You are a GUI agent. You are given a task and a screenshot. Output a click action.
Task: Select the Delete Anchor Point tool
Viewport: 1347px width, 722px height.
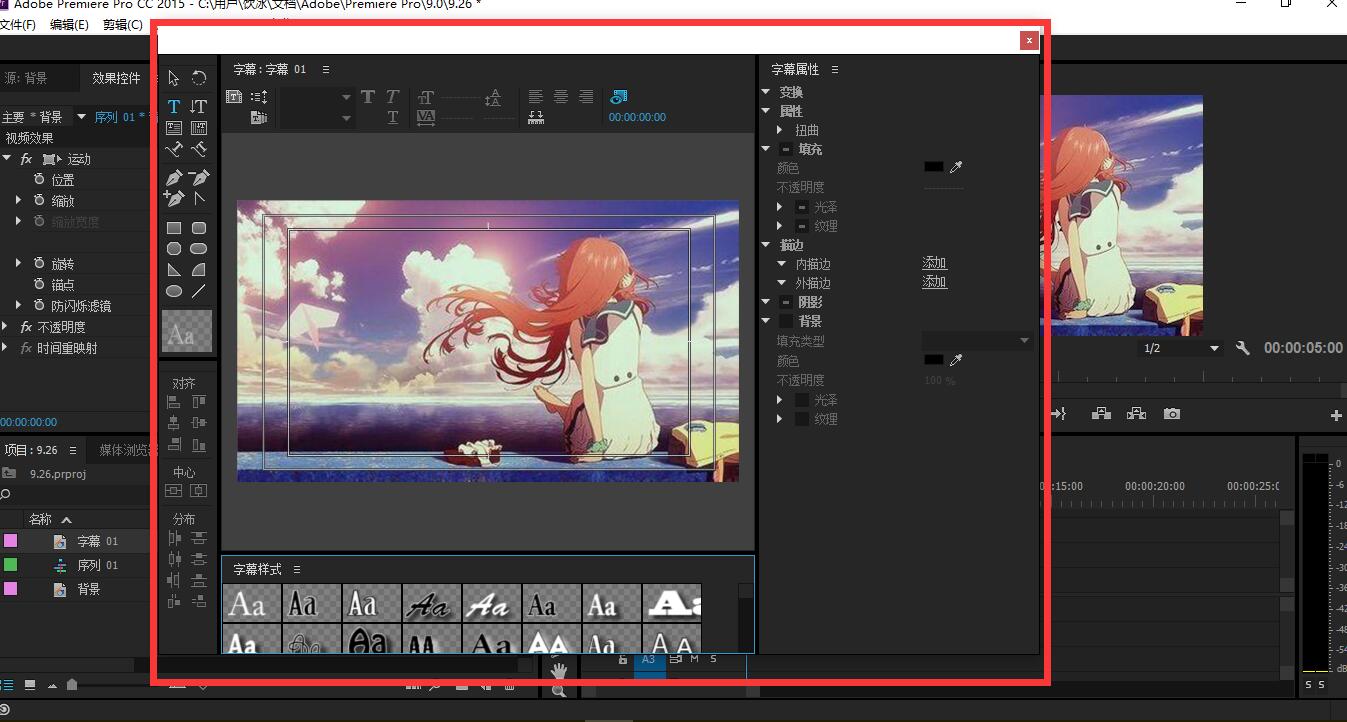199,177
